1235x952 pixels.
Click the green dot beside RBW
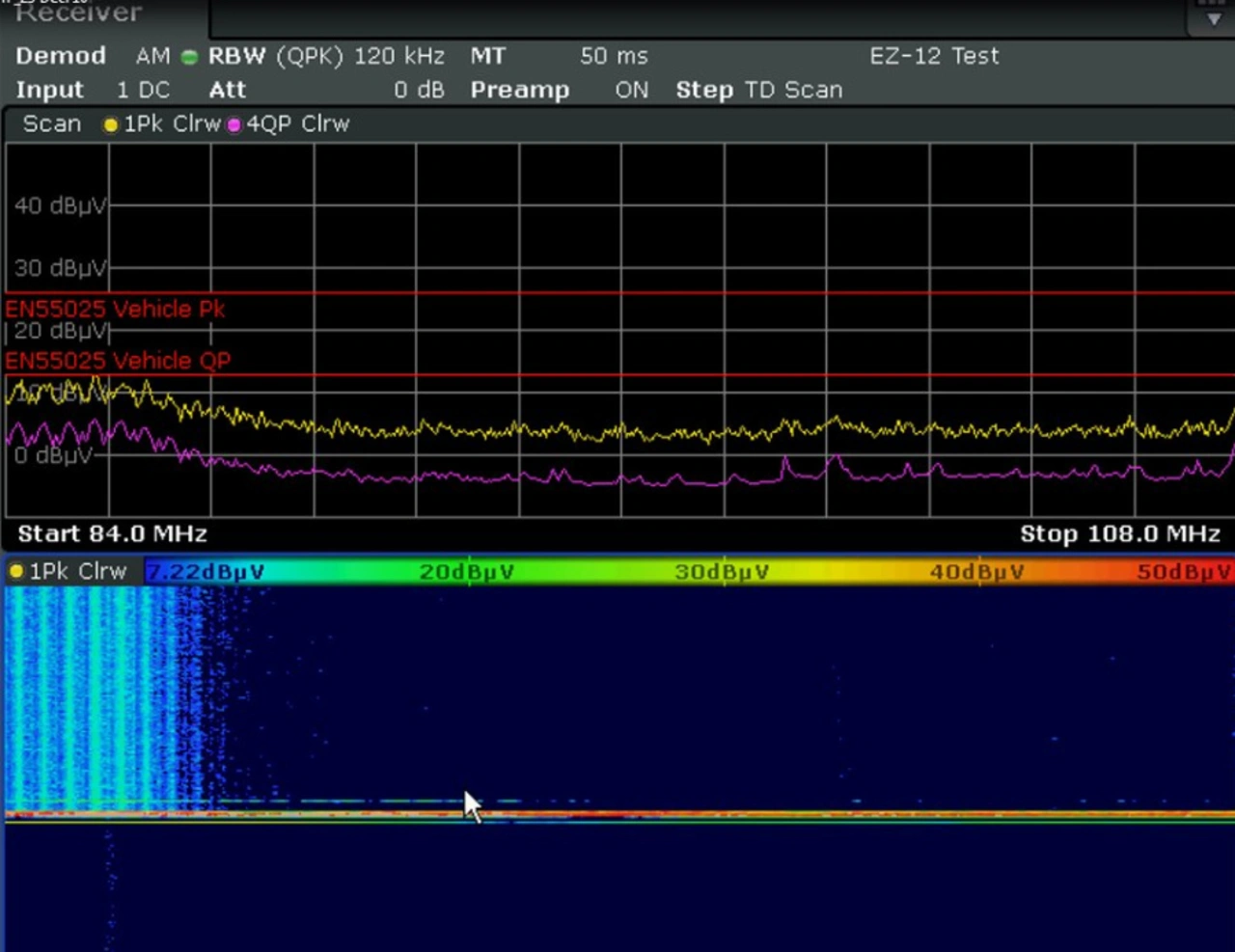tap(189, 57)
